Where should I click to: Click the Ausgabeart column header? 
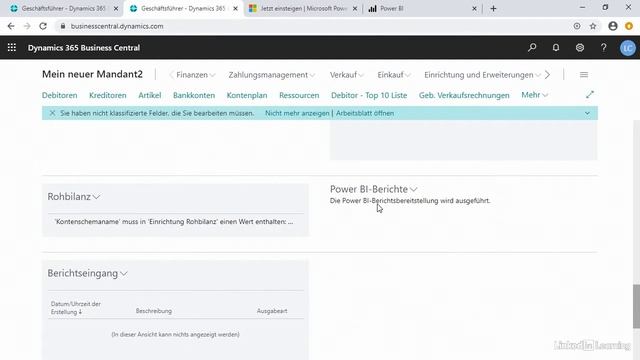click(x=272, y=311)
